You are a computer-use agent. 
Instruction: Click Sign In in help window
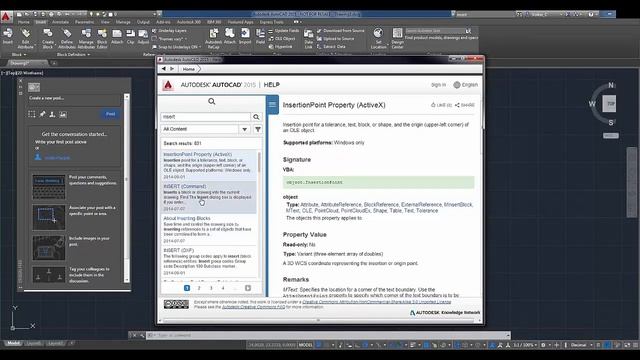coord(438,85)
